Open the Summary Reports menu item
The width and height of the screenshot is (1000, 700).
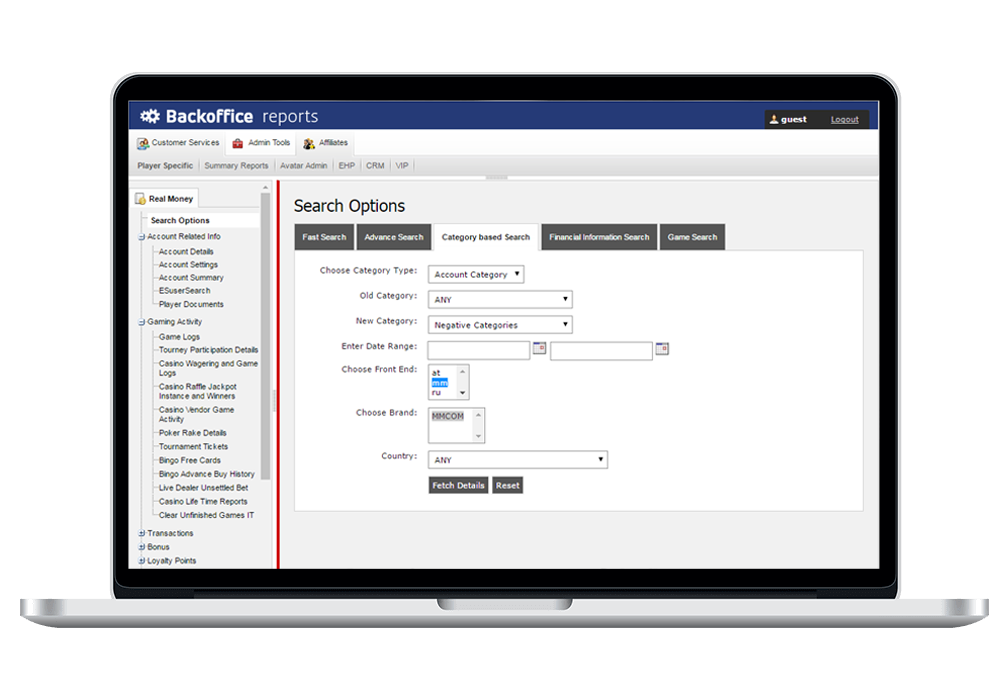[x=237, y=165]
